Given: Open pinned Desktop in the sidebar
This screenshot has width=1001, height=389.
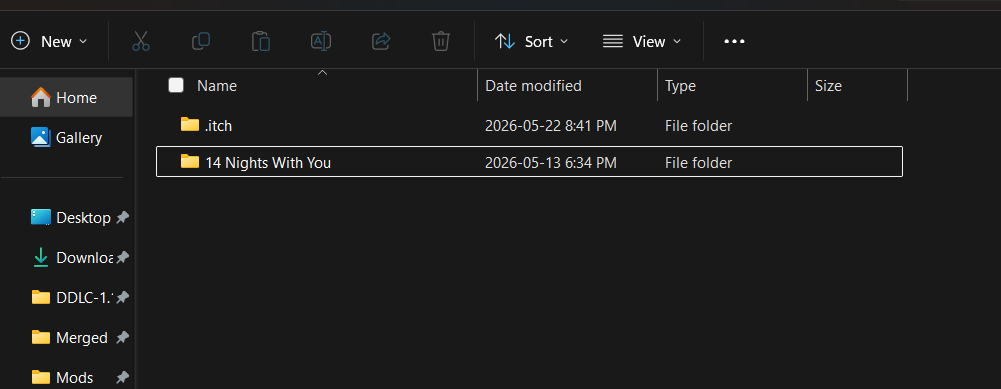Looking at the screenshot, I should coord(70,217).
